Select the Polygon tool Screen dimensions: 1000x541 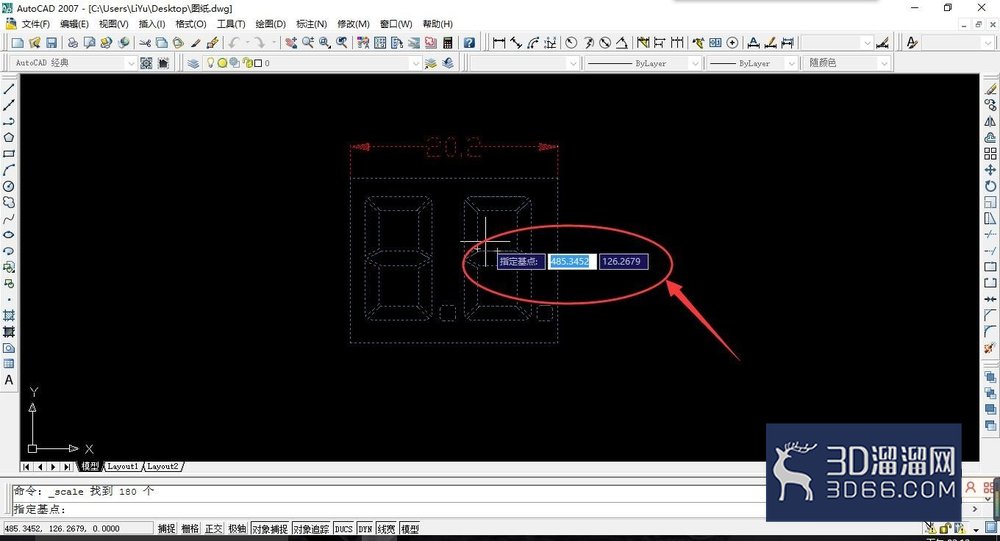coord(9,137)
